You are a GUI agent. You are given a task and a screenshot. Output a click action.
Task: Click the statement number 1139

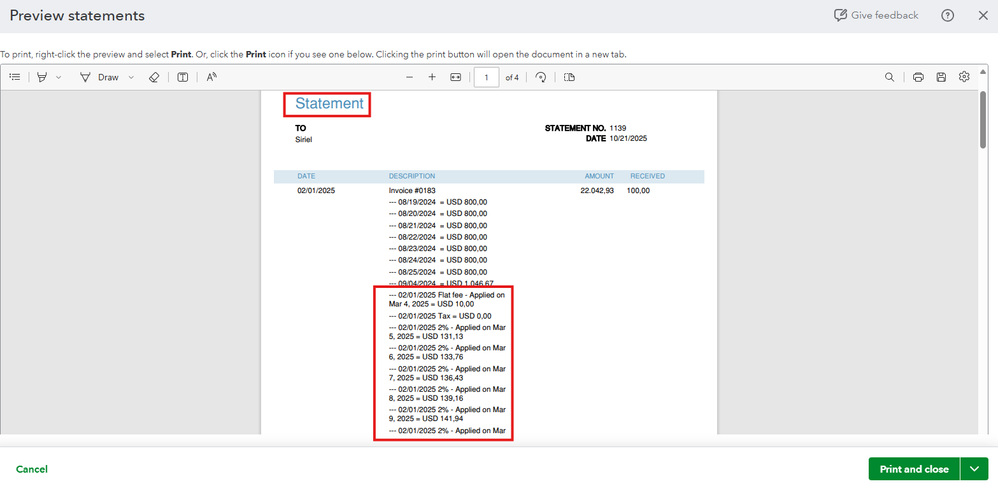[x=618, y=128]
